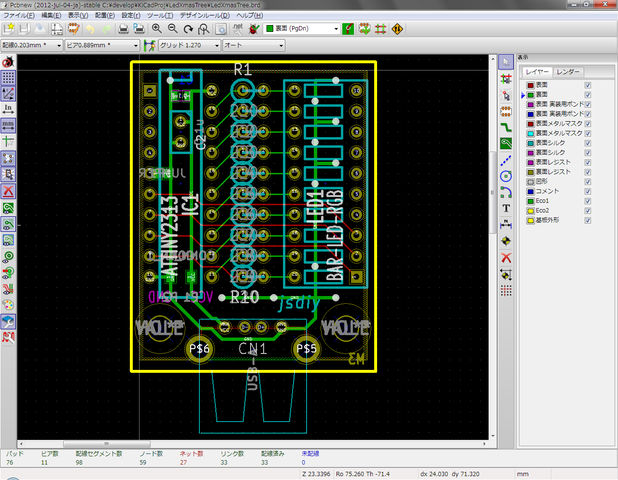The image size is (618, 480).
Task: Select the add arc tool
Action: pos(506,192)
